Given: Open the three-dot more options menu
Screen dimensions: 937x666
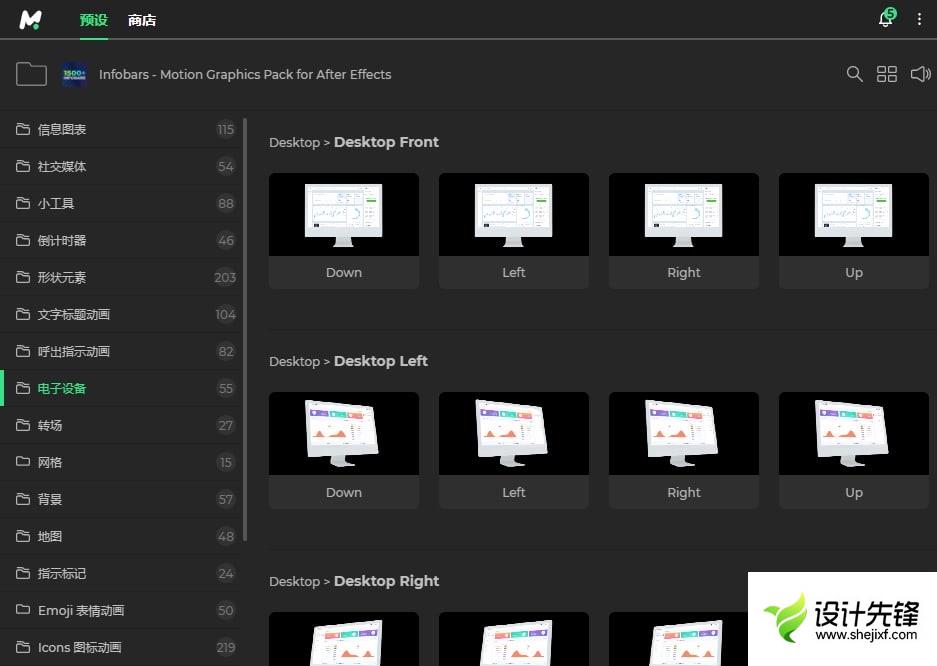Looking at the screenshot, I should 919,19.
